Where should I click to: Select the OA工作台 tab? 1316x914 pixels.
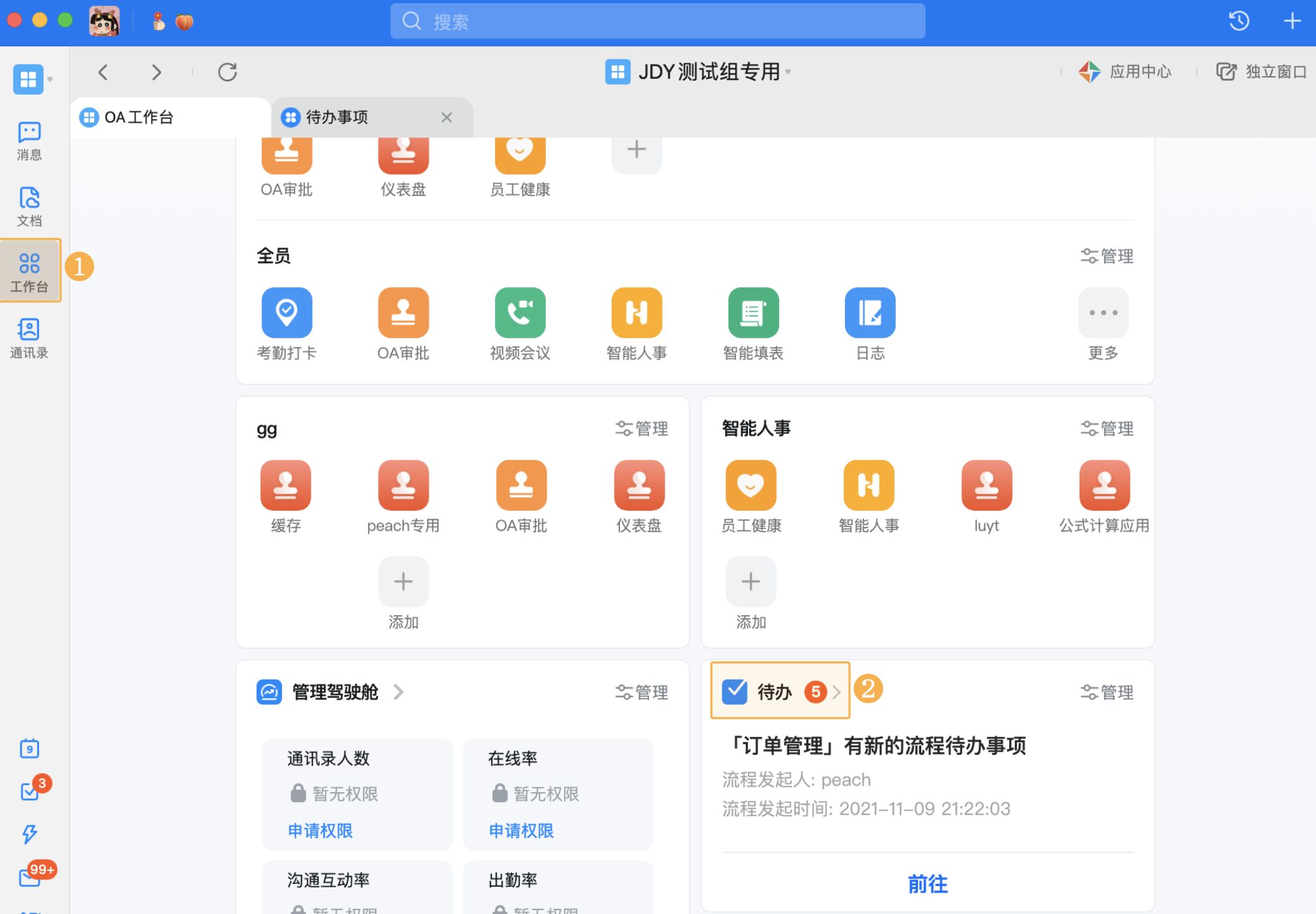139,117
